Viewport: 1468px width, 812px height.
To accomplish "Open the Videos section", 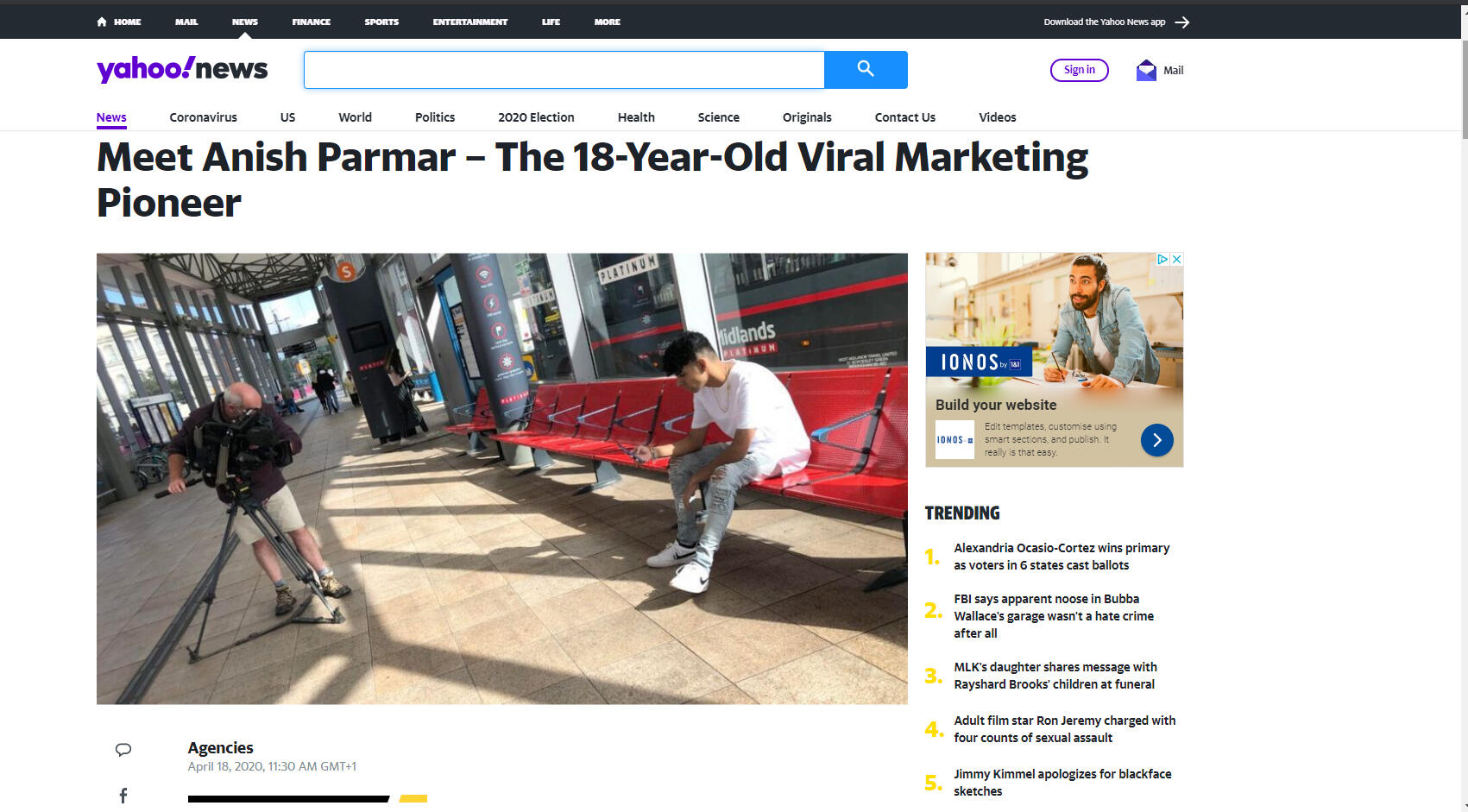I will click(x=997, y=117).
